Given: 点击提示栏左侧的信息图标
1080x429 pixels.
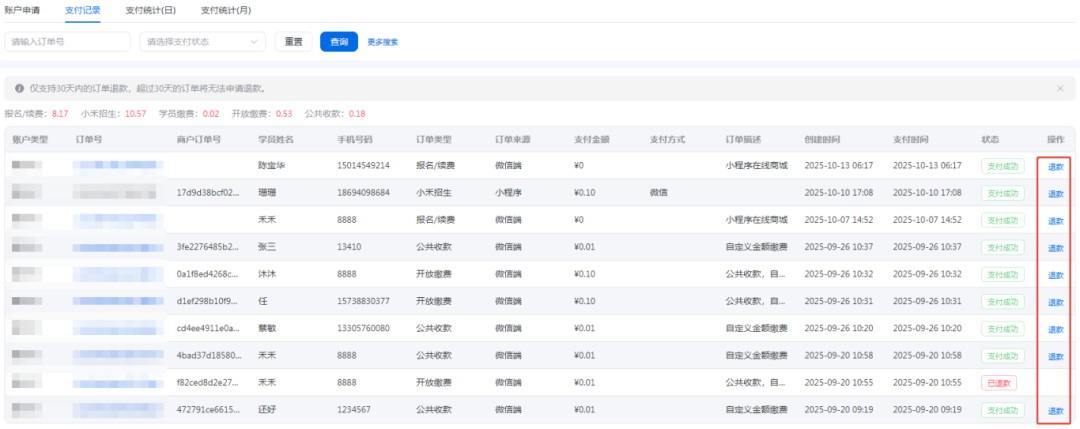Looking at the screenshot, I should point(19,89).
